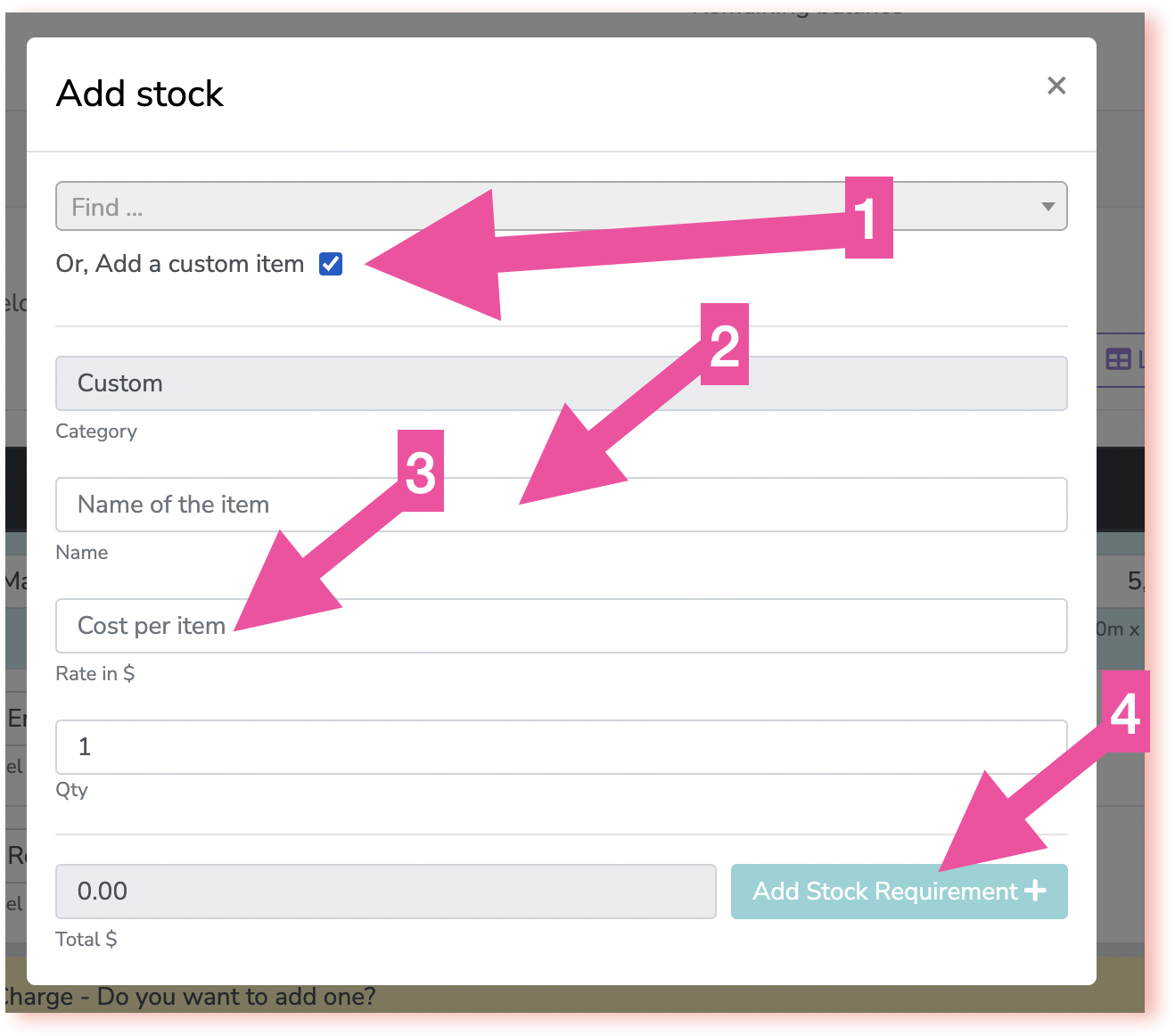Click the 'Do you want to add one?' banner

pyautogui.click(x=236, y=997)
